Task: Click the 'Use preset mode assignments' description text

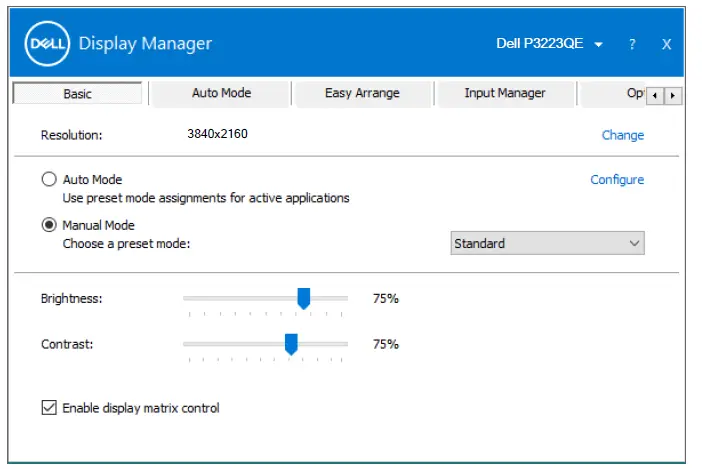Action: [205, 198]
